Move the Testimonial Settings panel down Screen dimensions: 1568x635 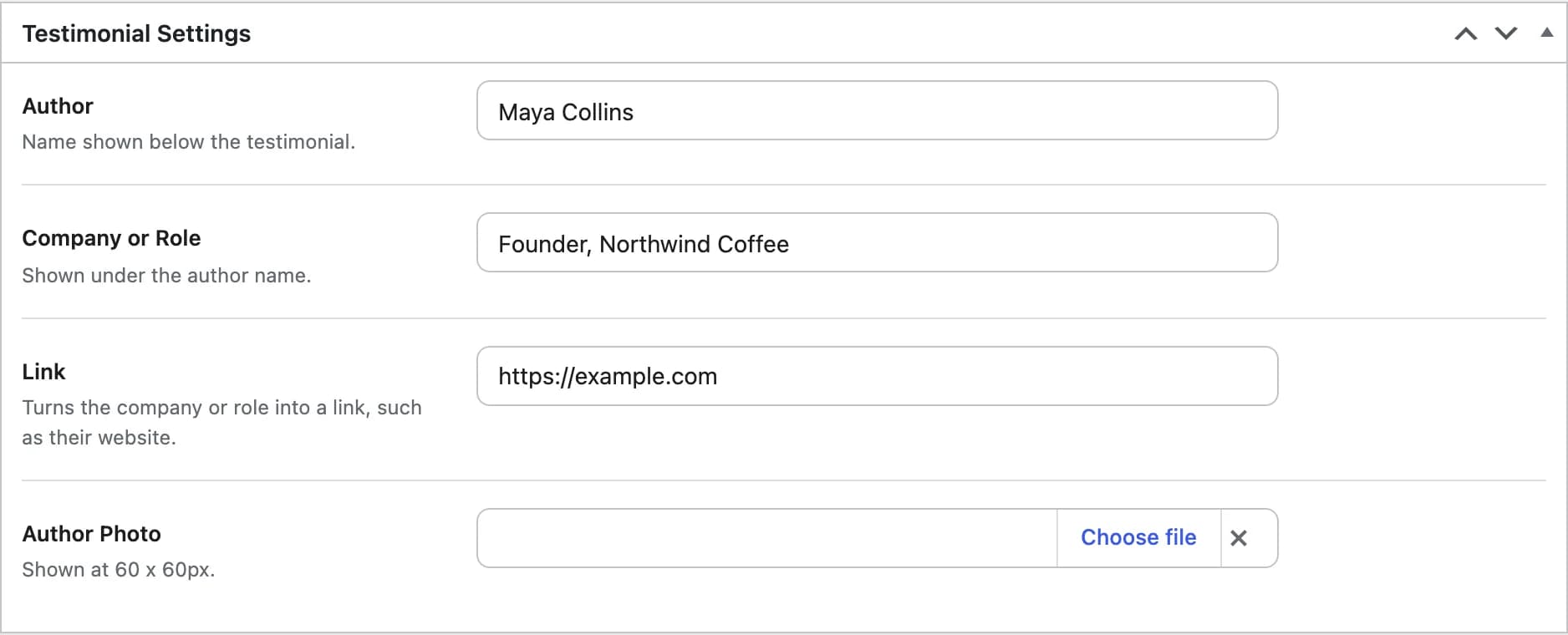click(1506, 33)
